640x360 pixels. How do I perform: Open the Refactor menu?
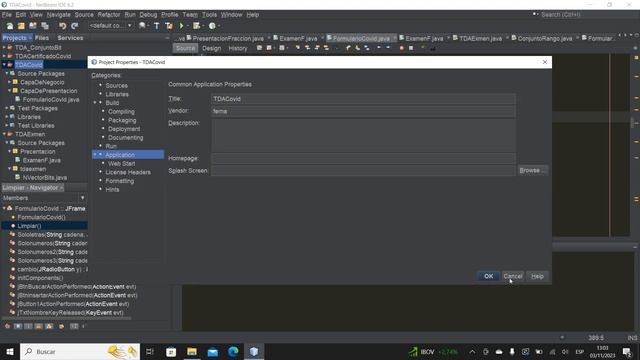tap(109, 15)
